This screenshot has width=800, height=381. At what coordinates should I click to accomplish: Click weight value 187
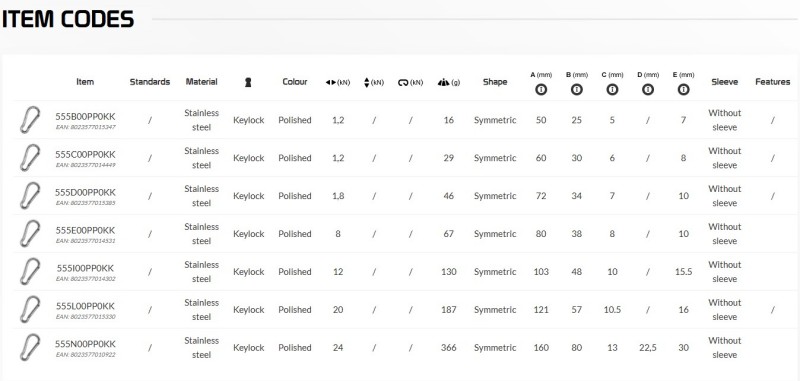(448, 310)
